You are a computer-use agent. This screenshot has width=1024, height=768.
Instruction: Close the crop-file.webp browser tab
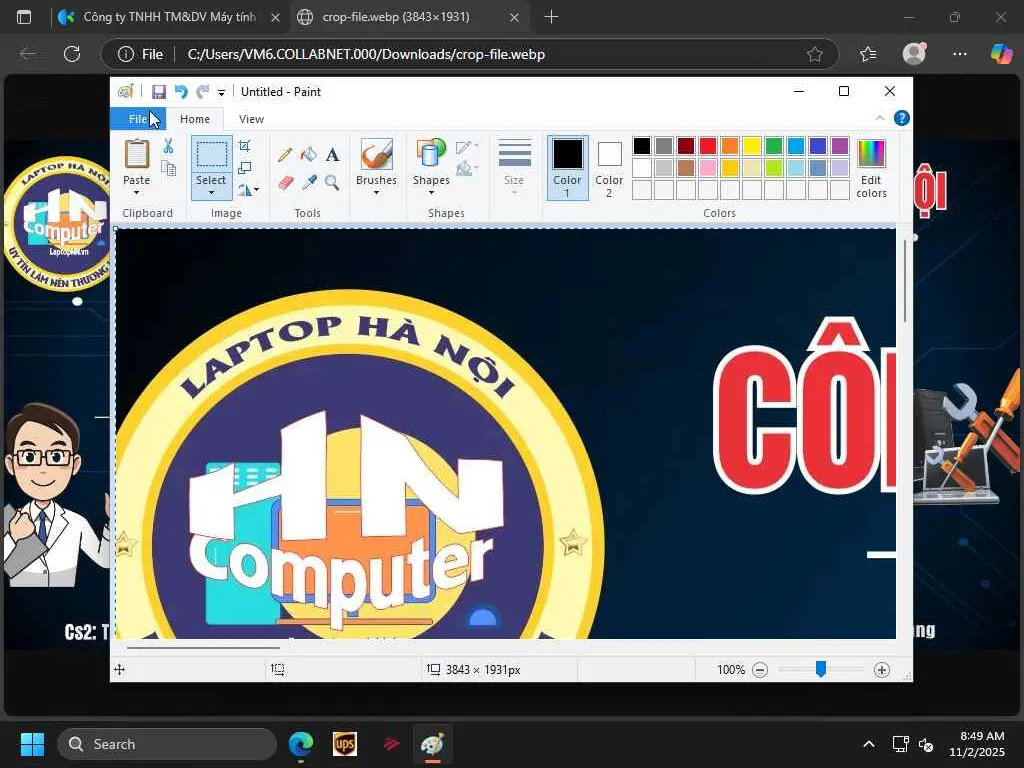tap(515, 18)
